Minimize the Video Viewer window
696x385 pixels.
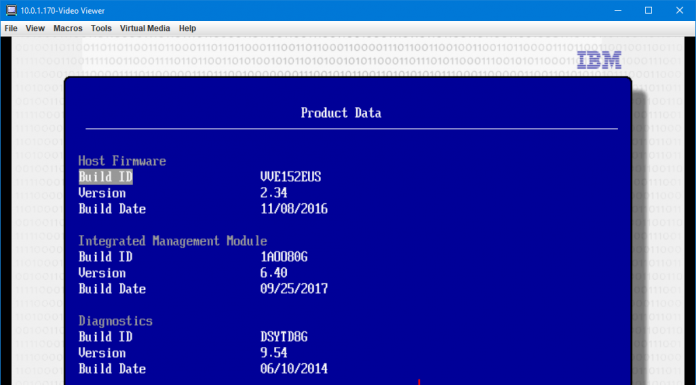[x=618, y=10]
